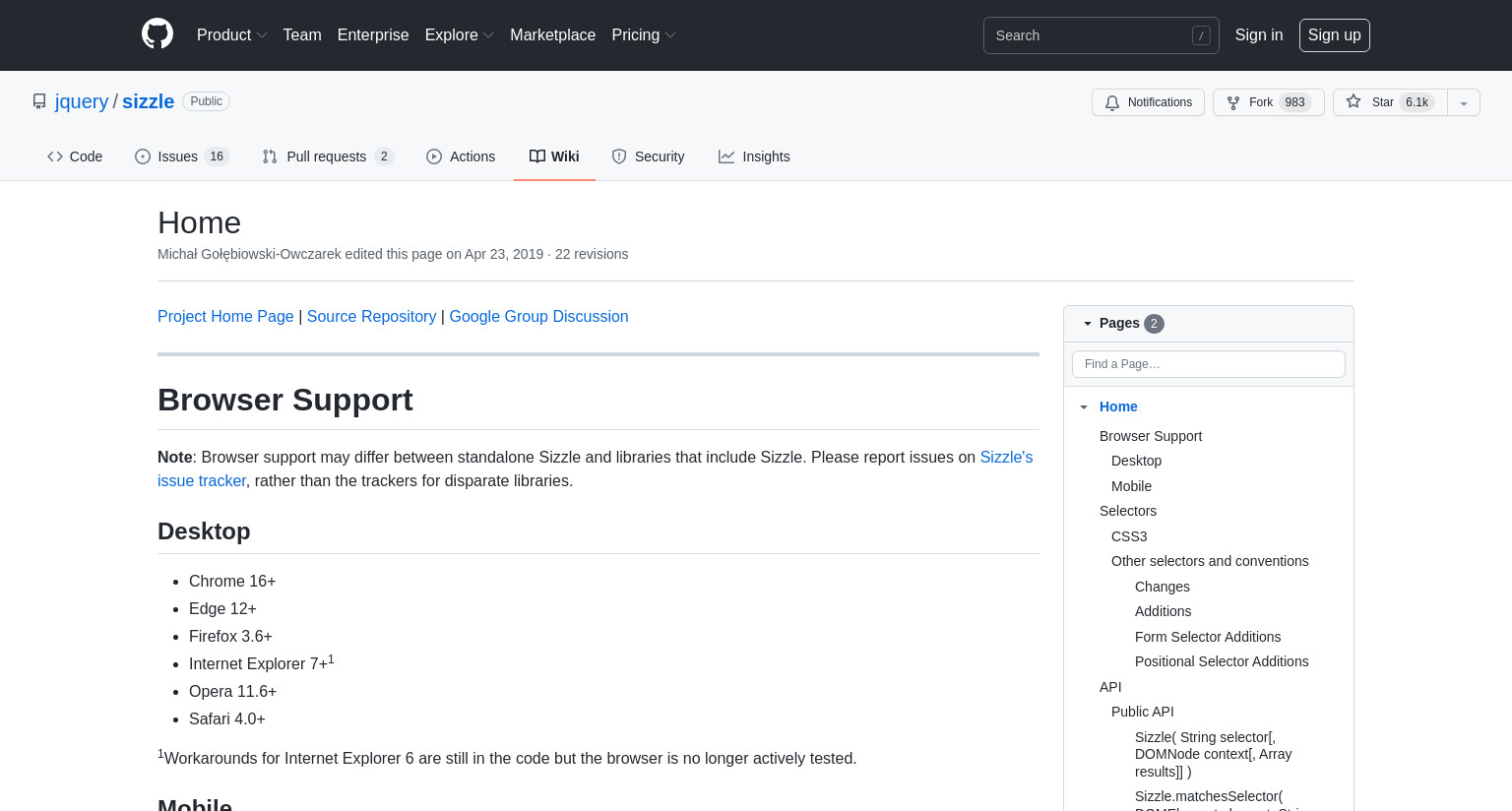
Task: Collapse the Home page tree arrow
Action: [x=1084, y=406]
